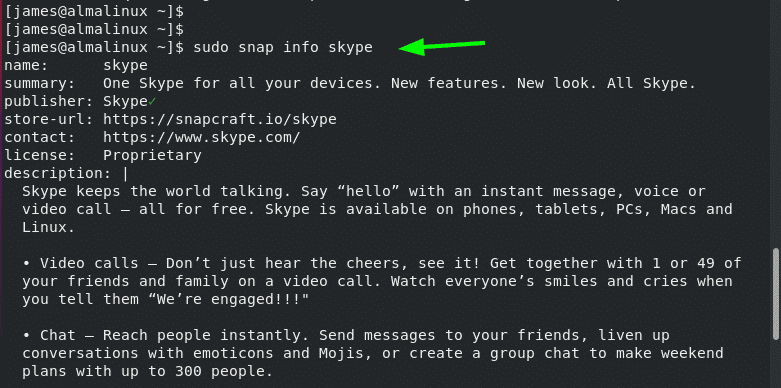Click the 'skype' value beside name
This screenshot has width=781, height=388.
(126, 65)
